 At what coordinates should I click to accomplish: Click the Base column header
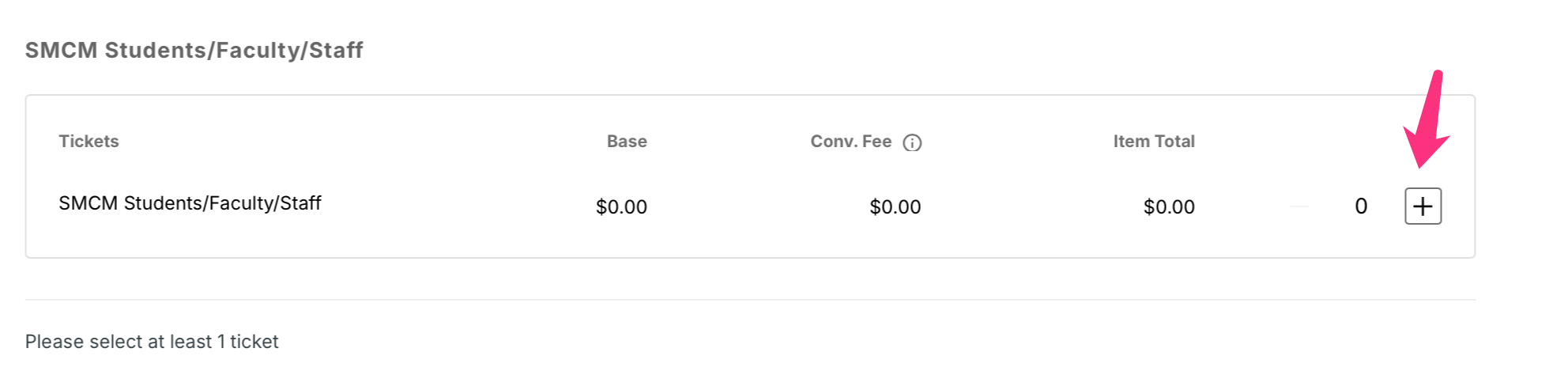627,142
